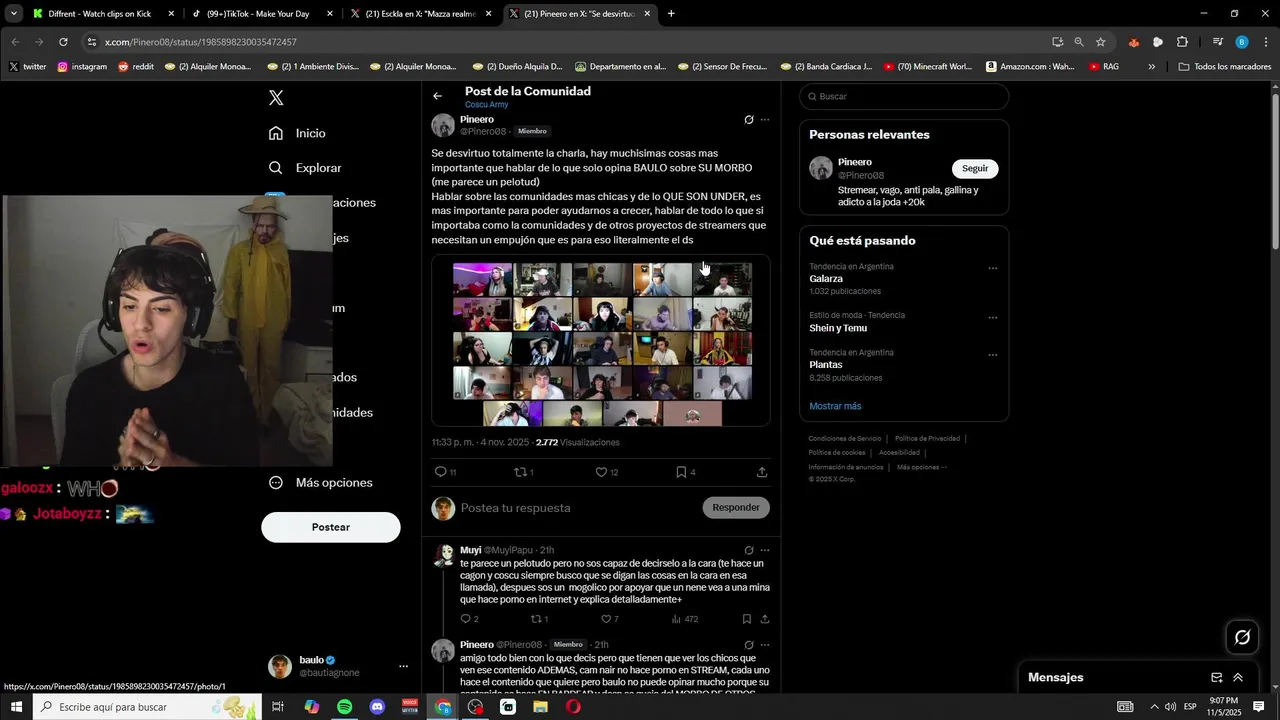Click the back arrow beside Post de la Comunidad
Viewport: 1280px width, 720px height.
point(437,96)
